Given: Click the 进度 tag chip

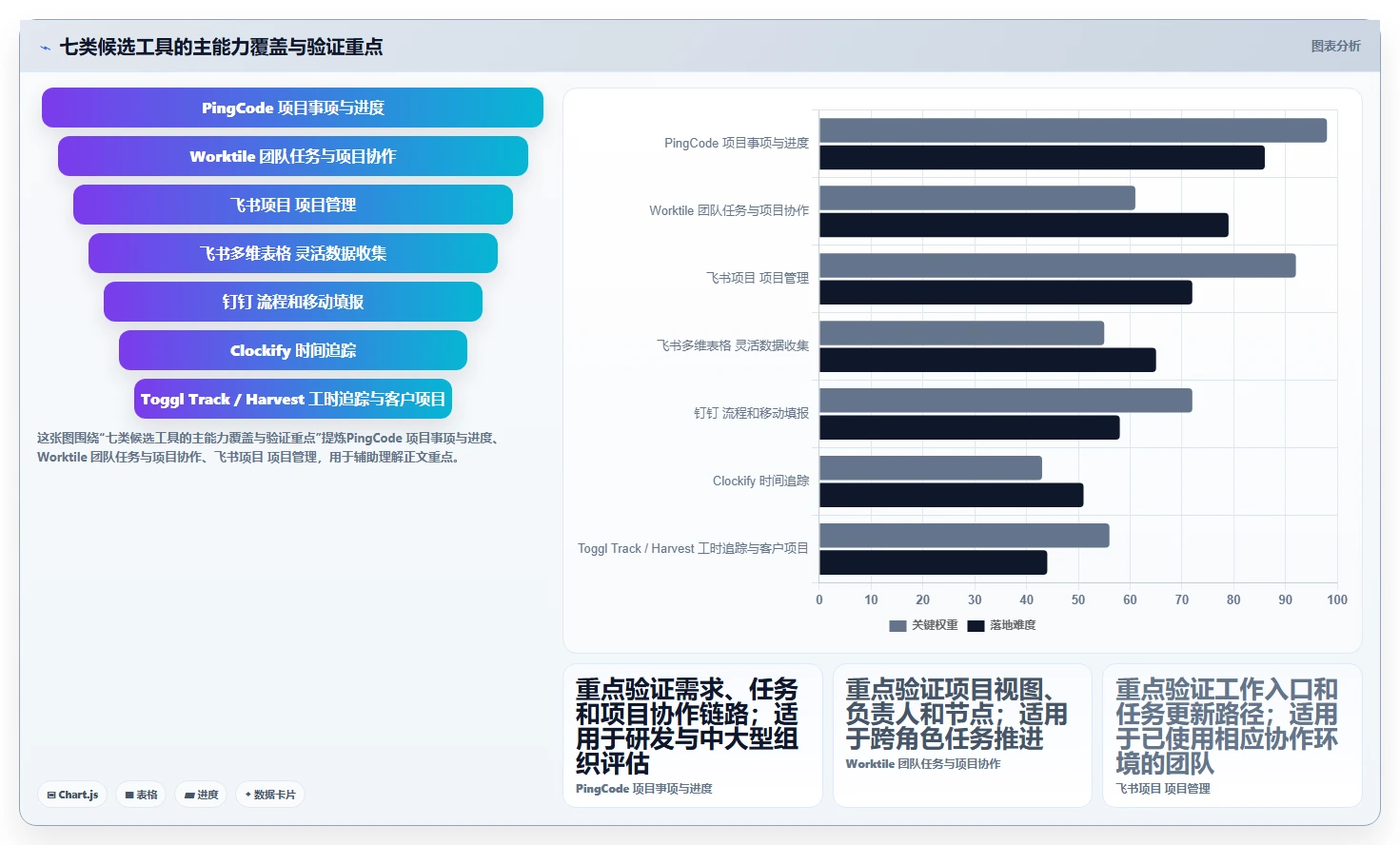Looking at the screenshot, I should coord(201,795).
